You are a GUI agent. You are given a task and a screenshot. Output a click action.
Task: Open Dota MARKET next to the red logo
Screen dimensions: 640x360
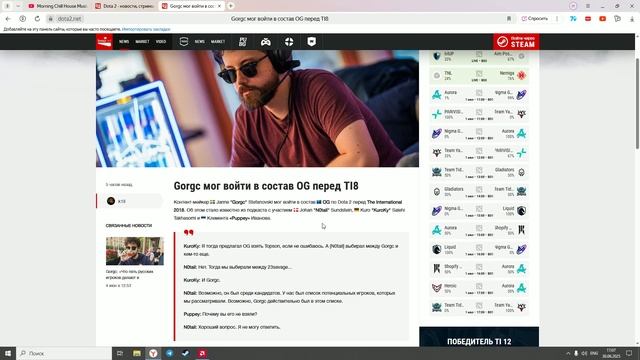tap(142, 42)
